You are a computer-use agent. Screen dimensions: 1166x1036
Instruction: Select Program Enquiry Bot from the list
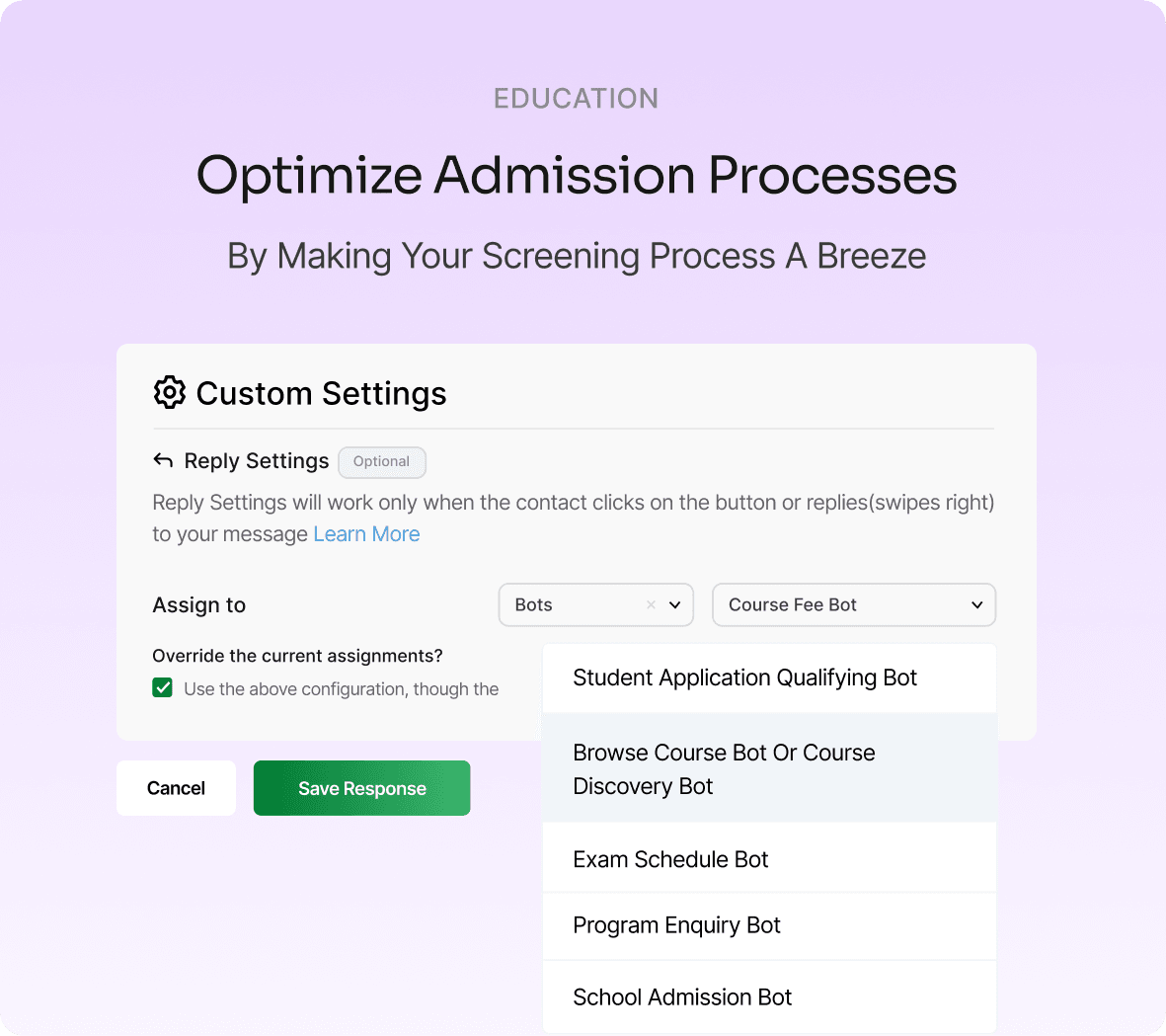pos(677,925)
